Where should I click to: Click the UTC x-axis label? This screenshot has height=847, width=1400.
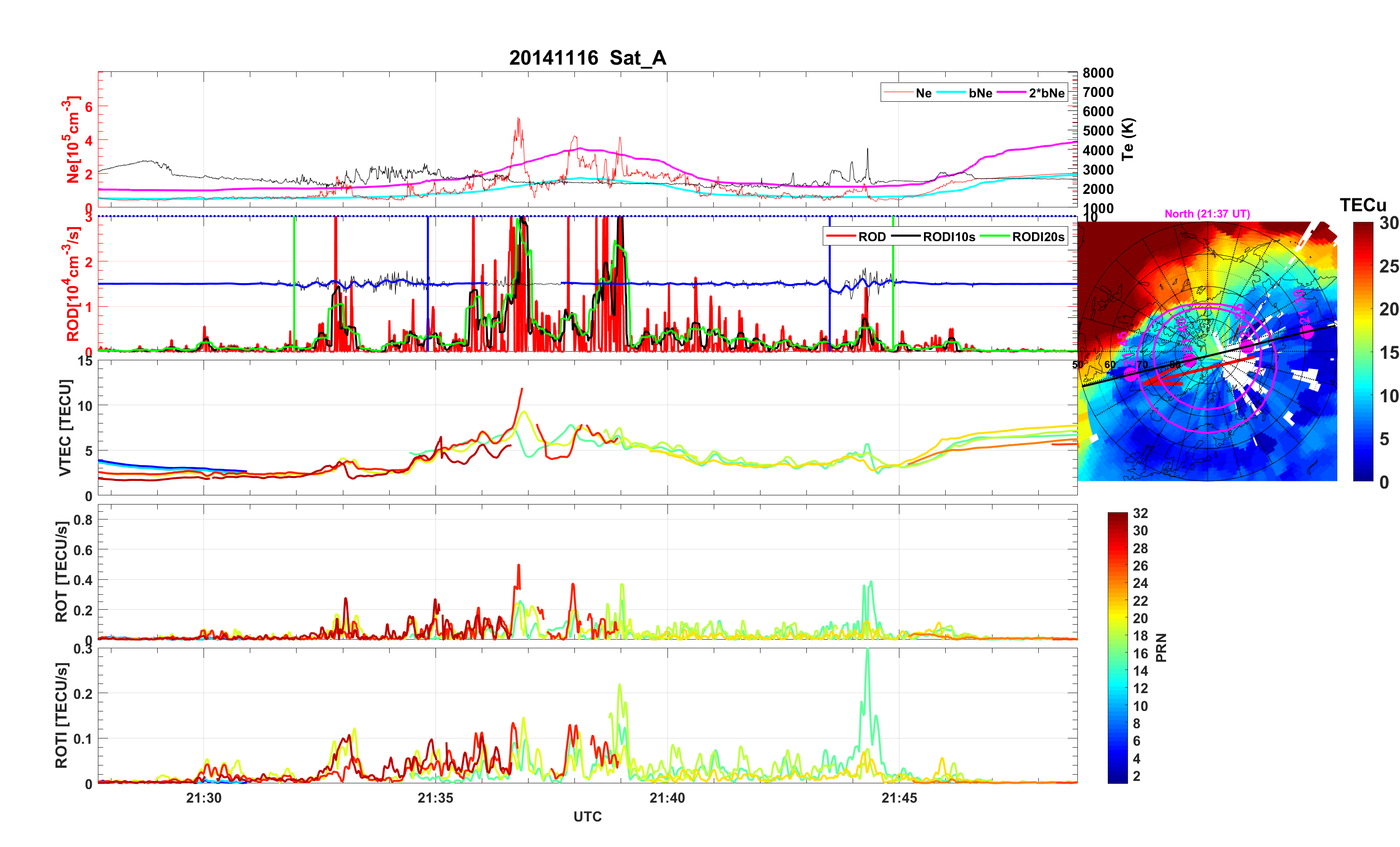(587, 816)
